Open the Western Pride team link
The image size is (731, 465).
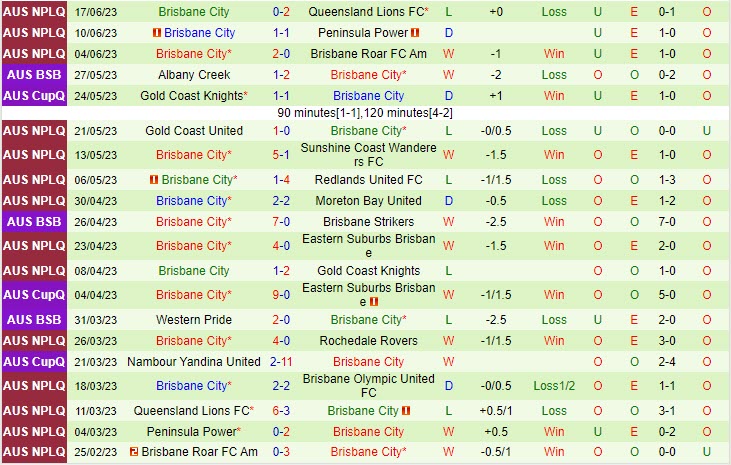pos(193,320)
